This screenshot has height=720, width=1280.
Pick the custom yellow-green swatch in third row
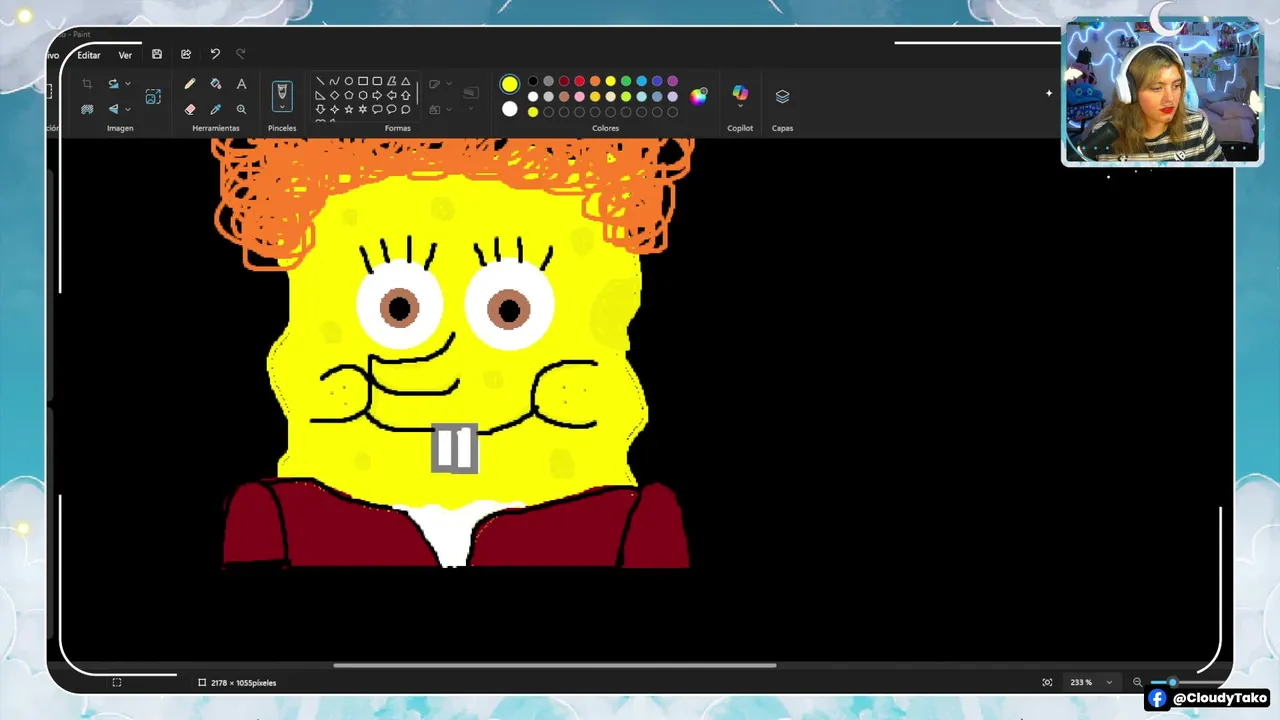coord(533,112)
